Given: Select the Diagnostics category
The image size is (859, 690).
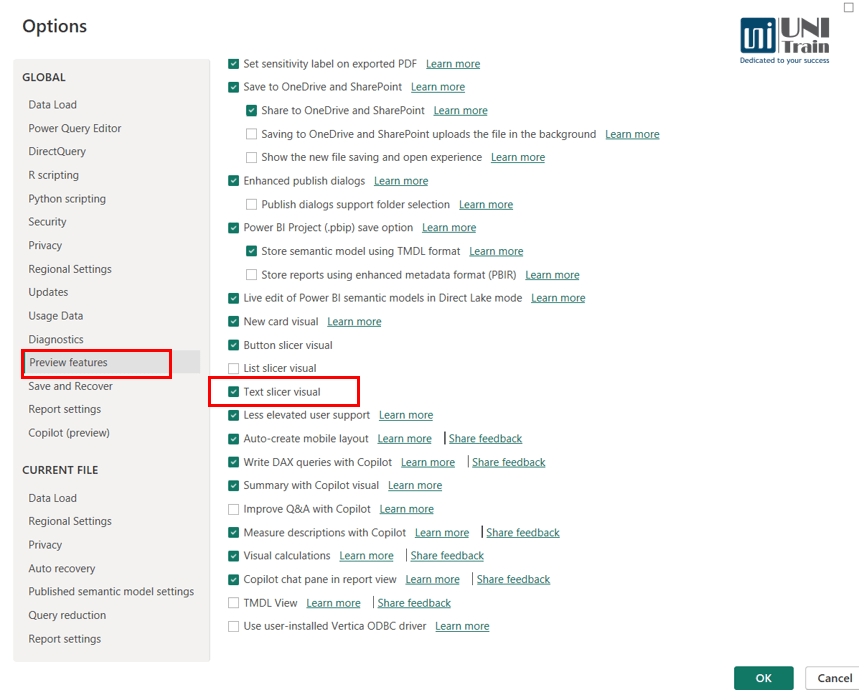Looking at the screenshot, I should pos(56,340).
